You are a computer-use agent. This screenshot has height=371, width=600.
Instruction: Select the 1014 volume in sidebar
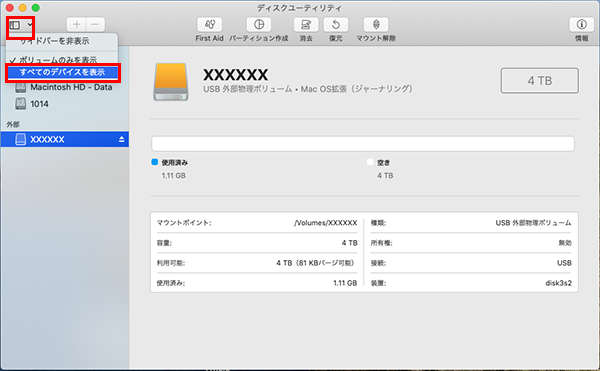(x=39, y=104)
